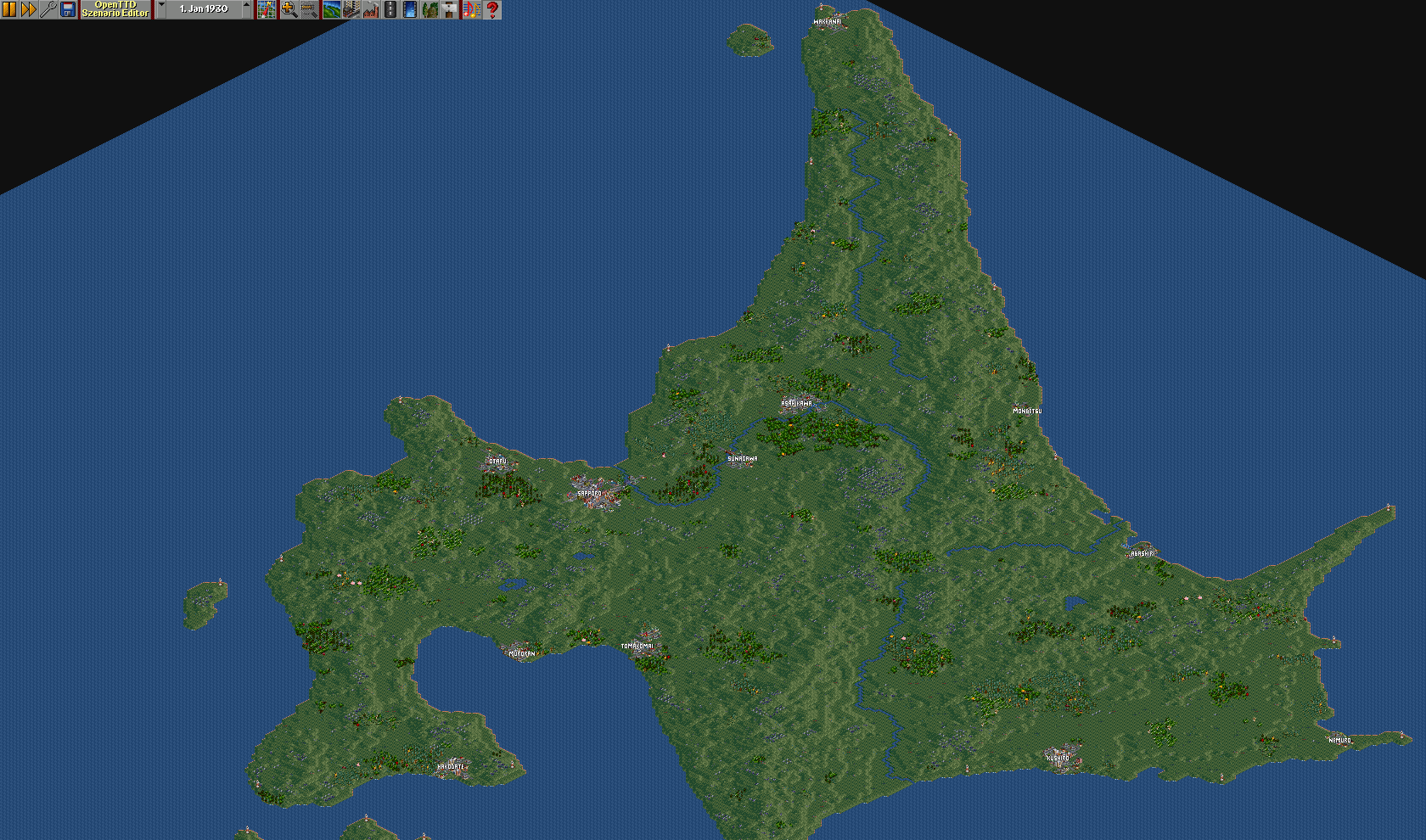Click the 1. Jan 1930 date field
This screenshot has height=840, width=1426.
(204, 9)
